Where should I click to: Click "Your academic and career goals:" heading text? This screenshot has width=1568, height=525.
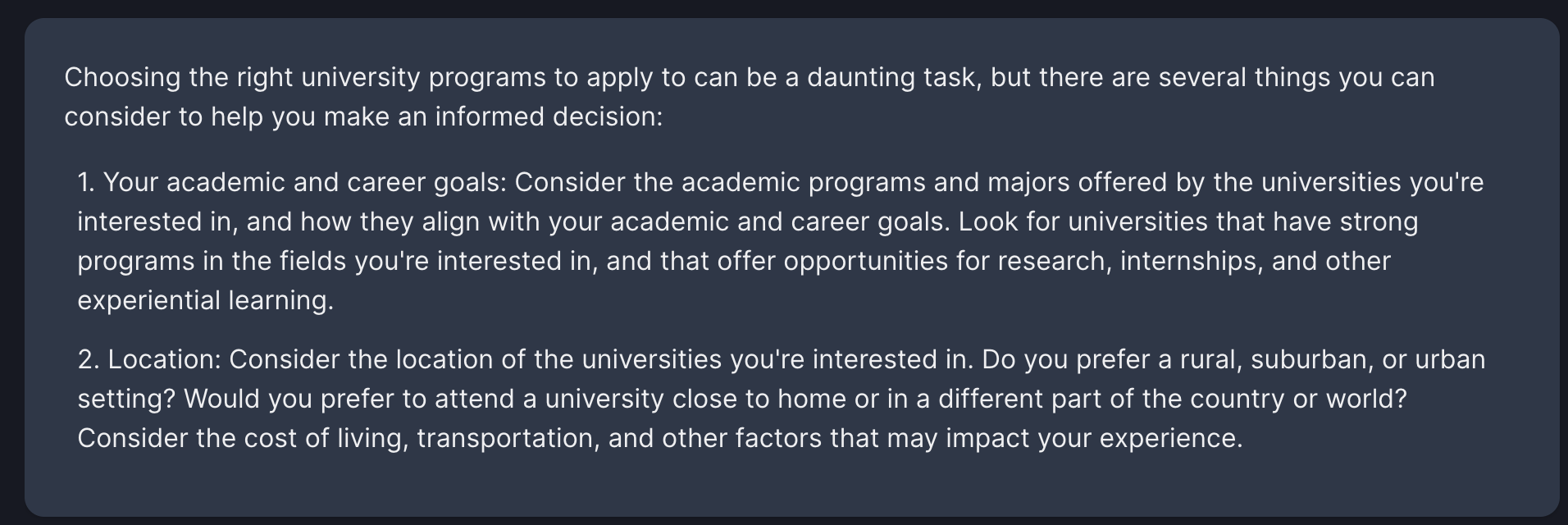point(305,182)
